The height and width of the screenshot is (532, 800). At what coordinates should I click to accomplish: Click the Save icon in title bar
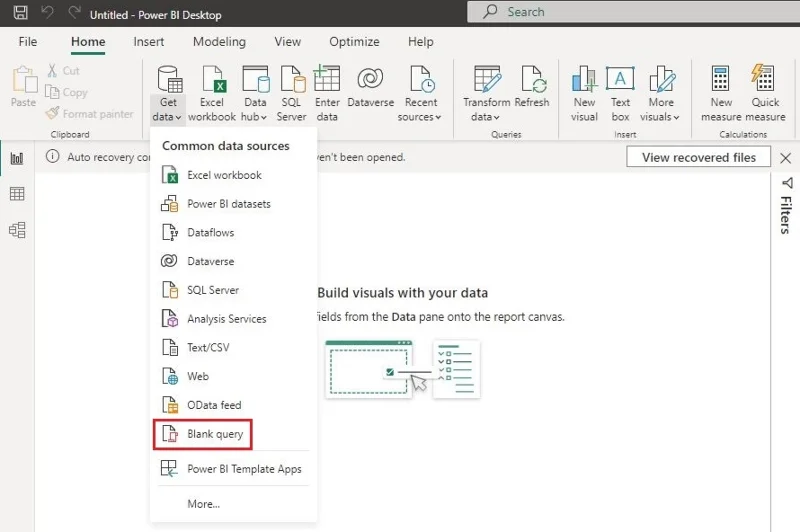20,12
